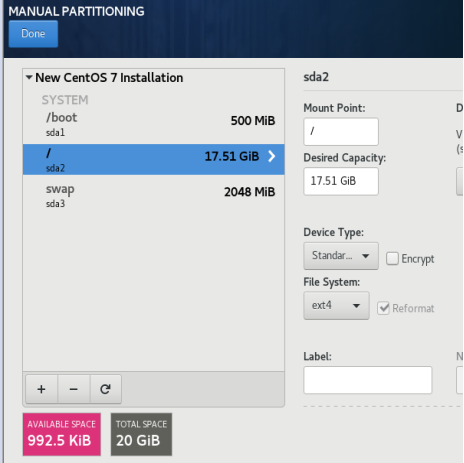Click the SYSTEM group heading

pos(65,100)
